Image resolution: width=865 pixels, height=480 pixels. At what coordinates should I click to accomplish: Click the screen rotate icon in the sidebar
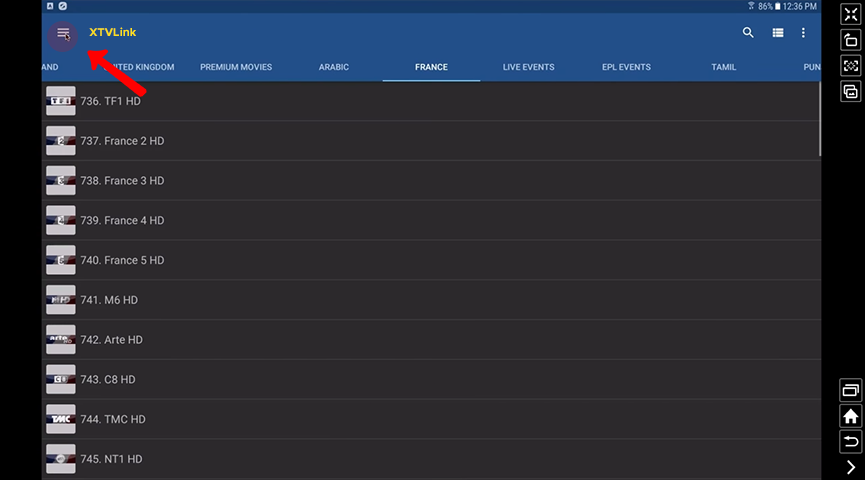coord(851,40)
